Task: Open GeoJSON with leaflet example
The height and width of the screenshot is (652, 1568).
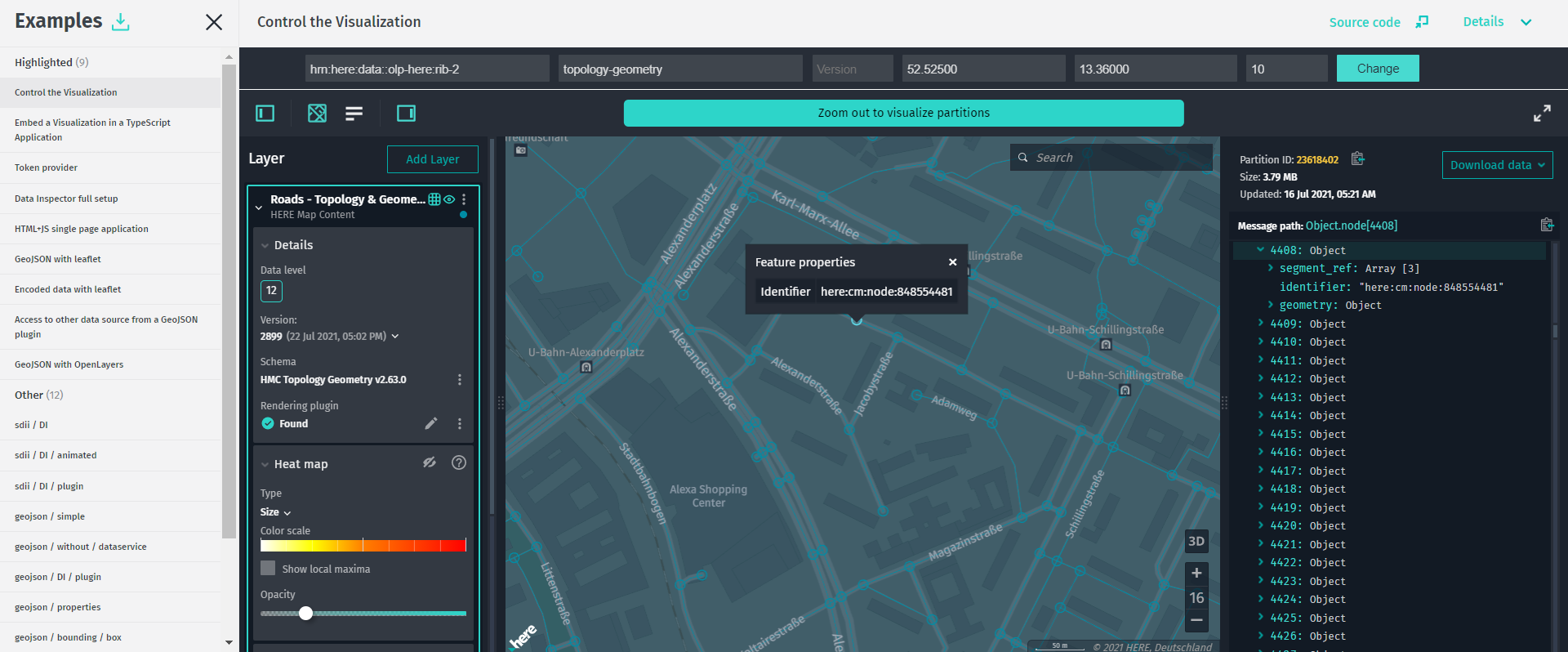Action: coord(110,259)
